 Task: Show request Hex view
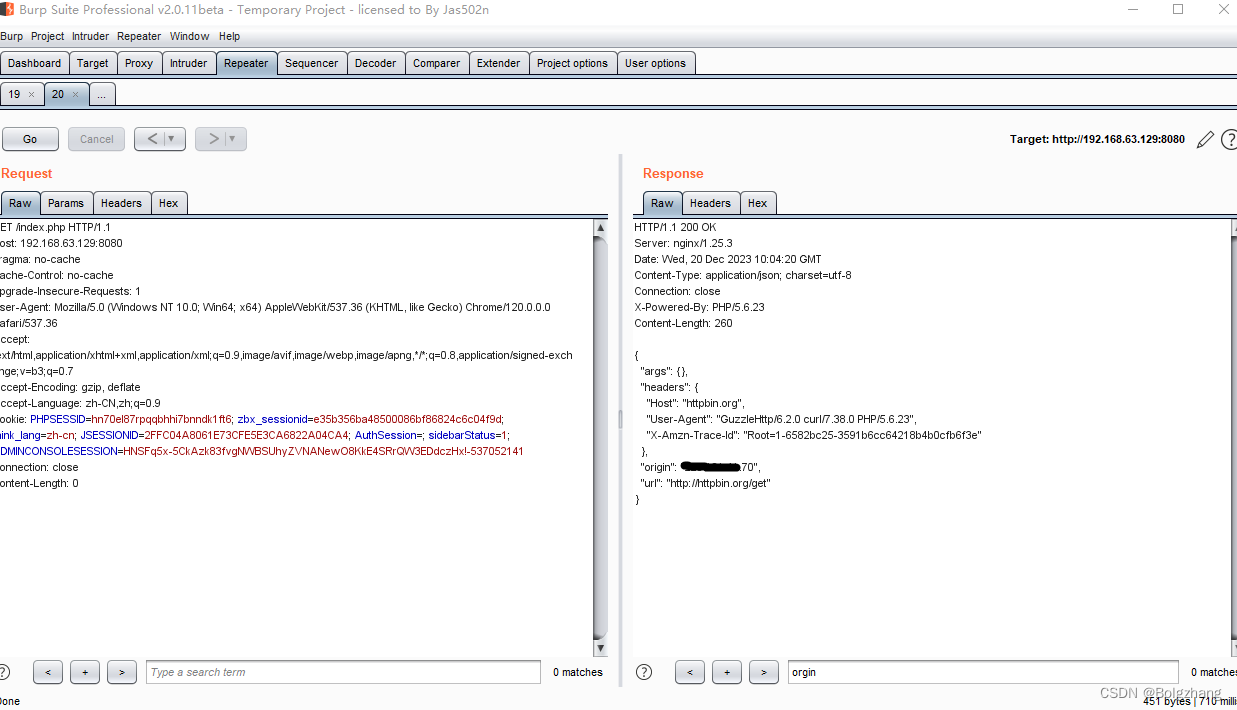click(169, 203)
